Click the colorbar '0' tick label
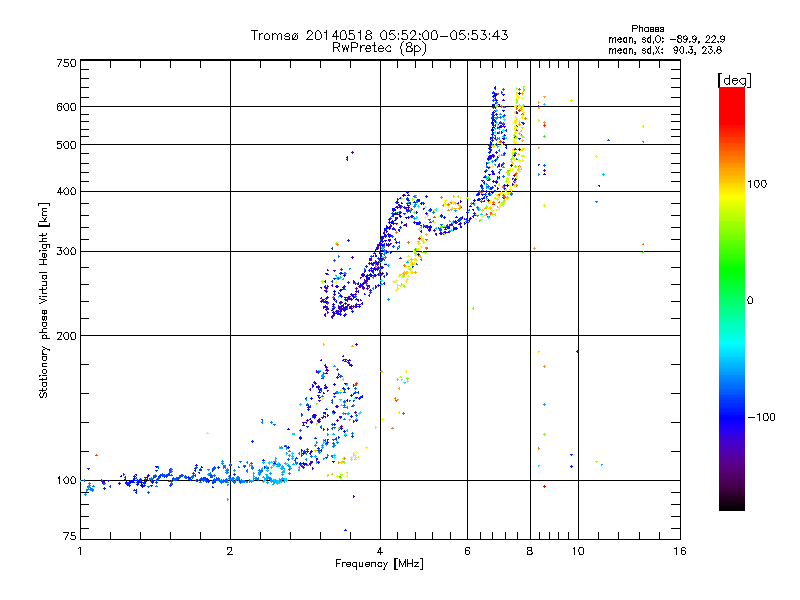The image size is (800, 600). point(750,300)
